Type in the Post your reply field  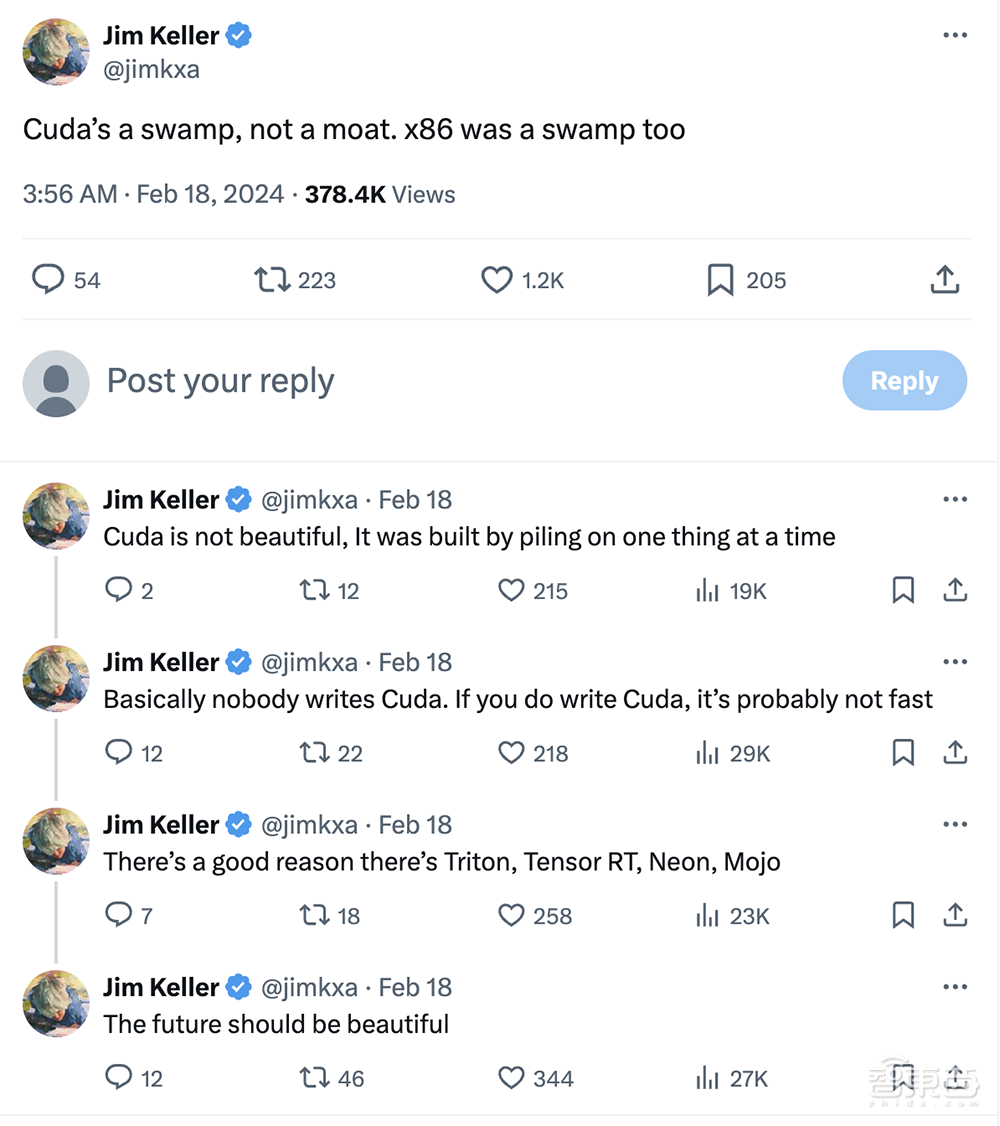pos(400,381)
